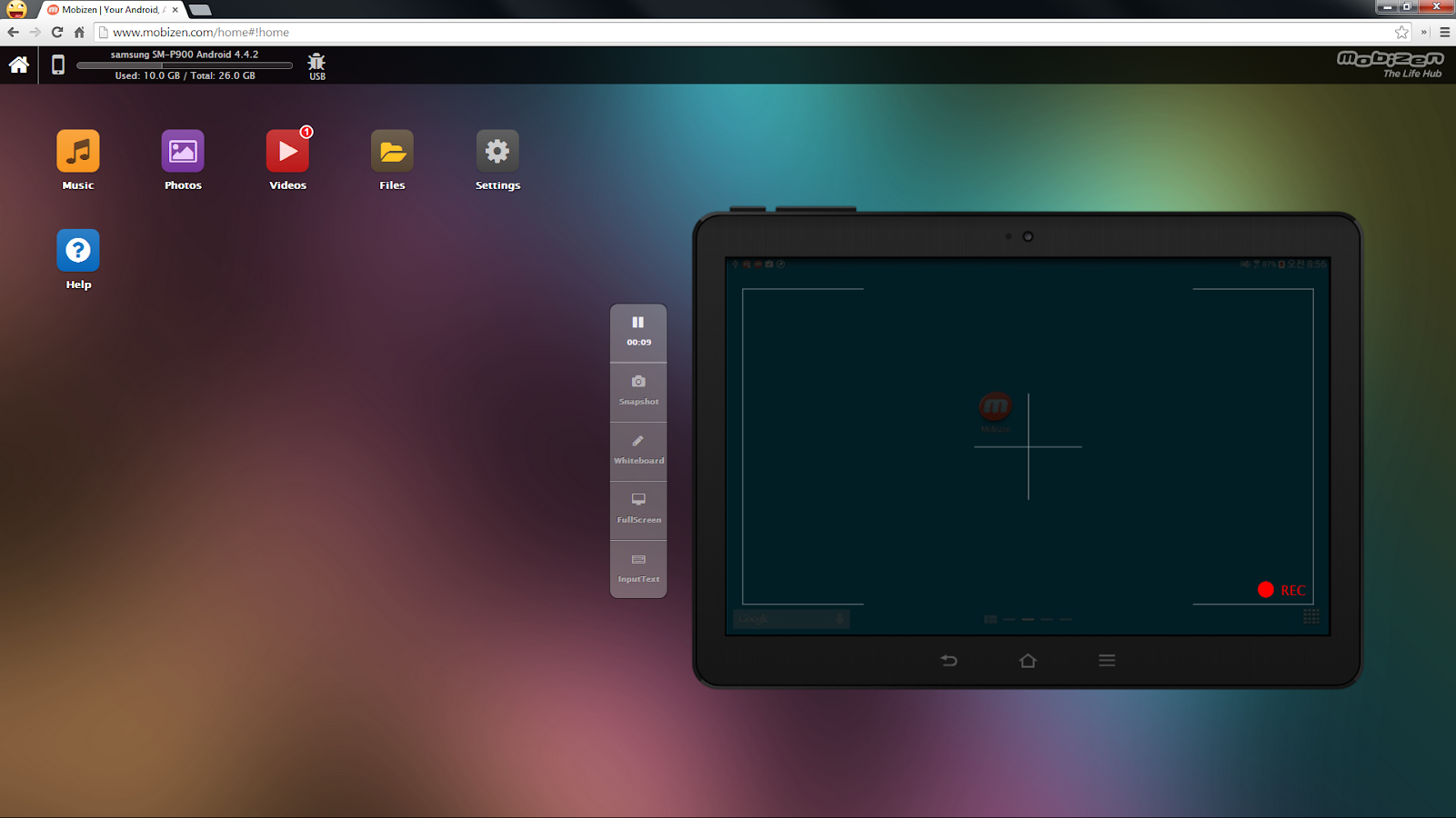Open Videos showing the notification badge
The height and width of the screenshot is (818, 1456).
pyautogui.click(x=286, y=152)
